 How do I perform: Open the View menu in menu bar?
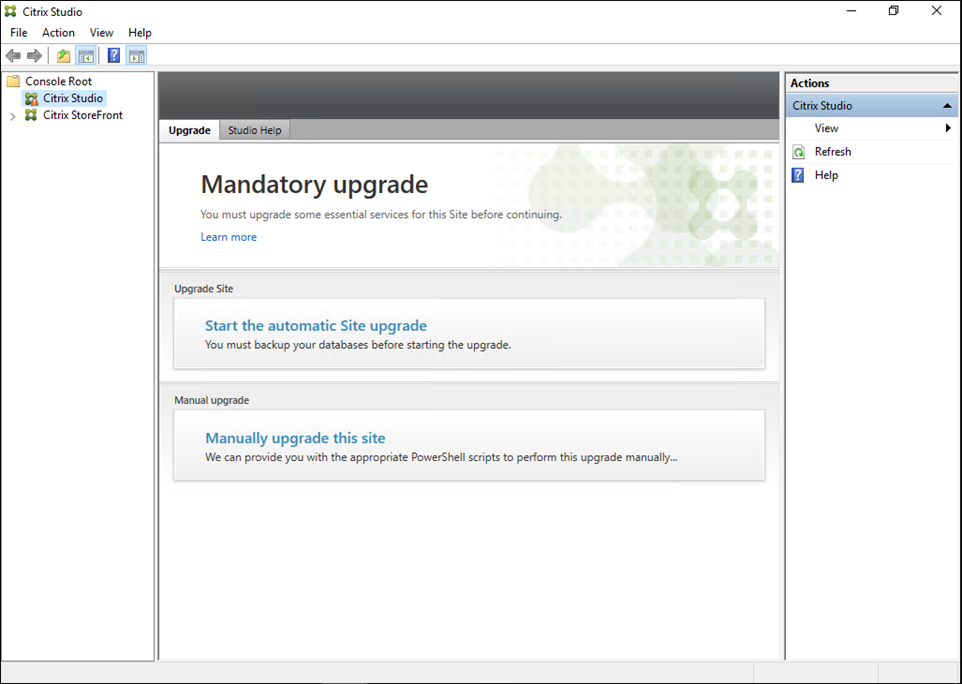(x=101, y=33)
